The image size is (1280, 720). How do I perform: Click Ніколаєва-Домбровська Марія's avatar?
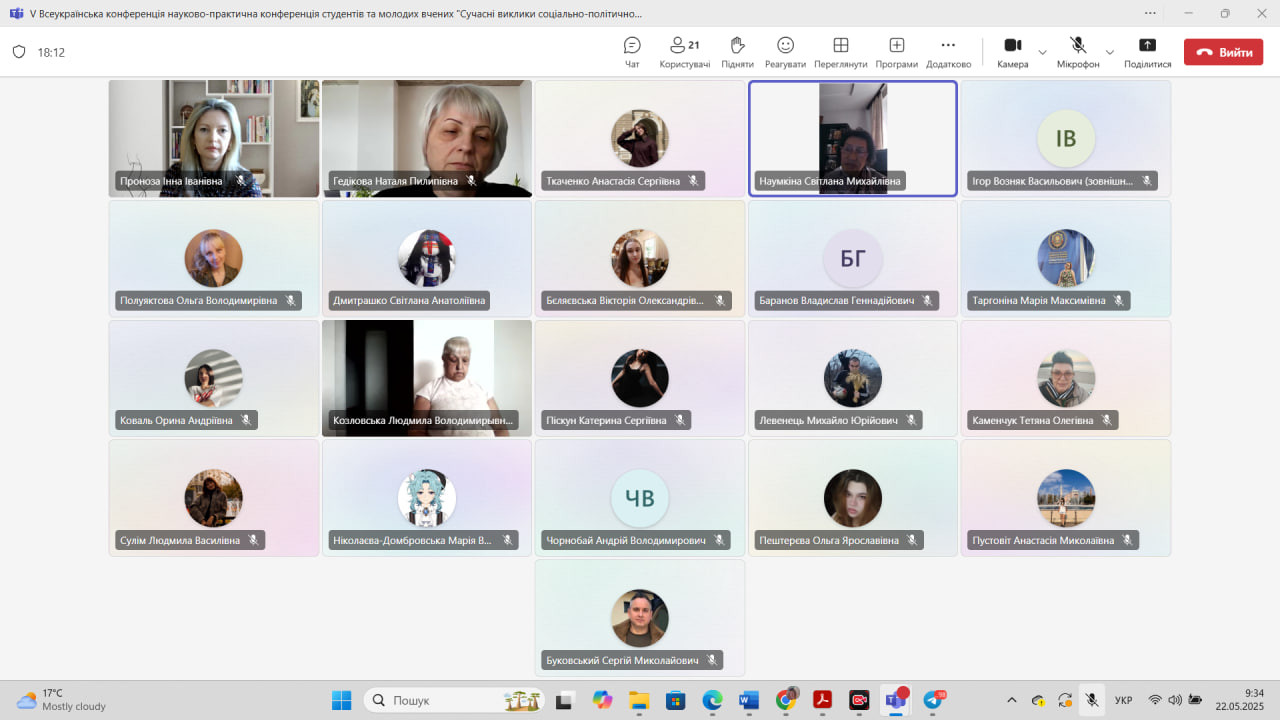point(427,498)
